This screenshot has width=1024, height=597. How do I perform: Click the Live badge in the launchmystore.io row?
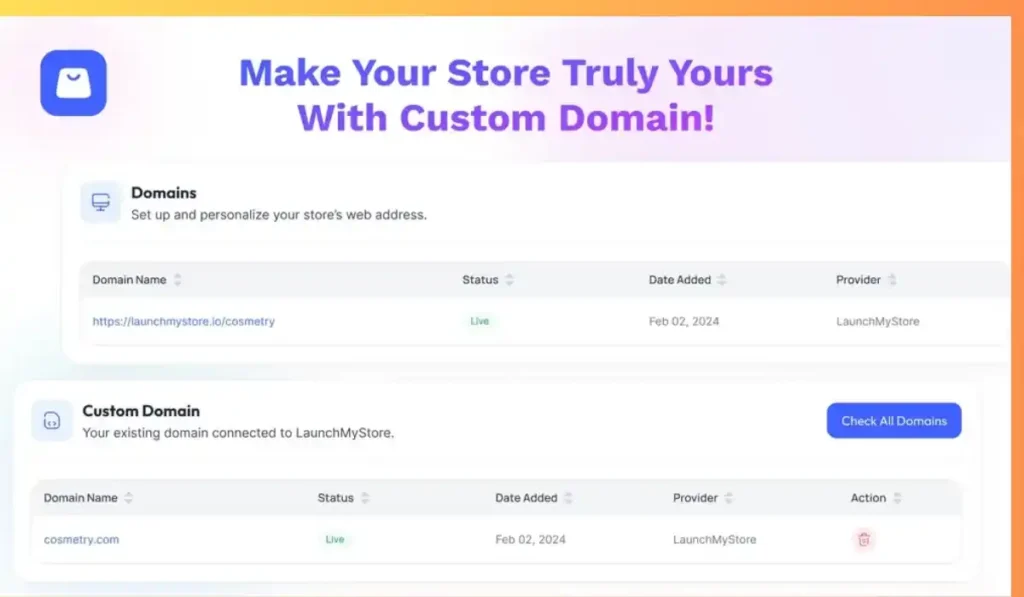tap(479, 321)
